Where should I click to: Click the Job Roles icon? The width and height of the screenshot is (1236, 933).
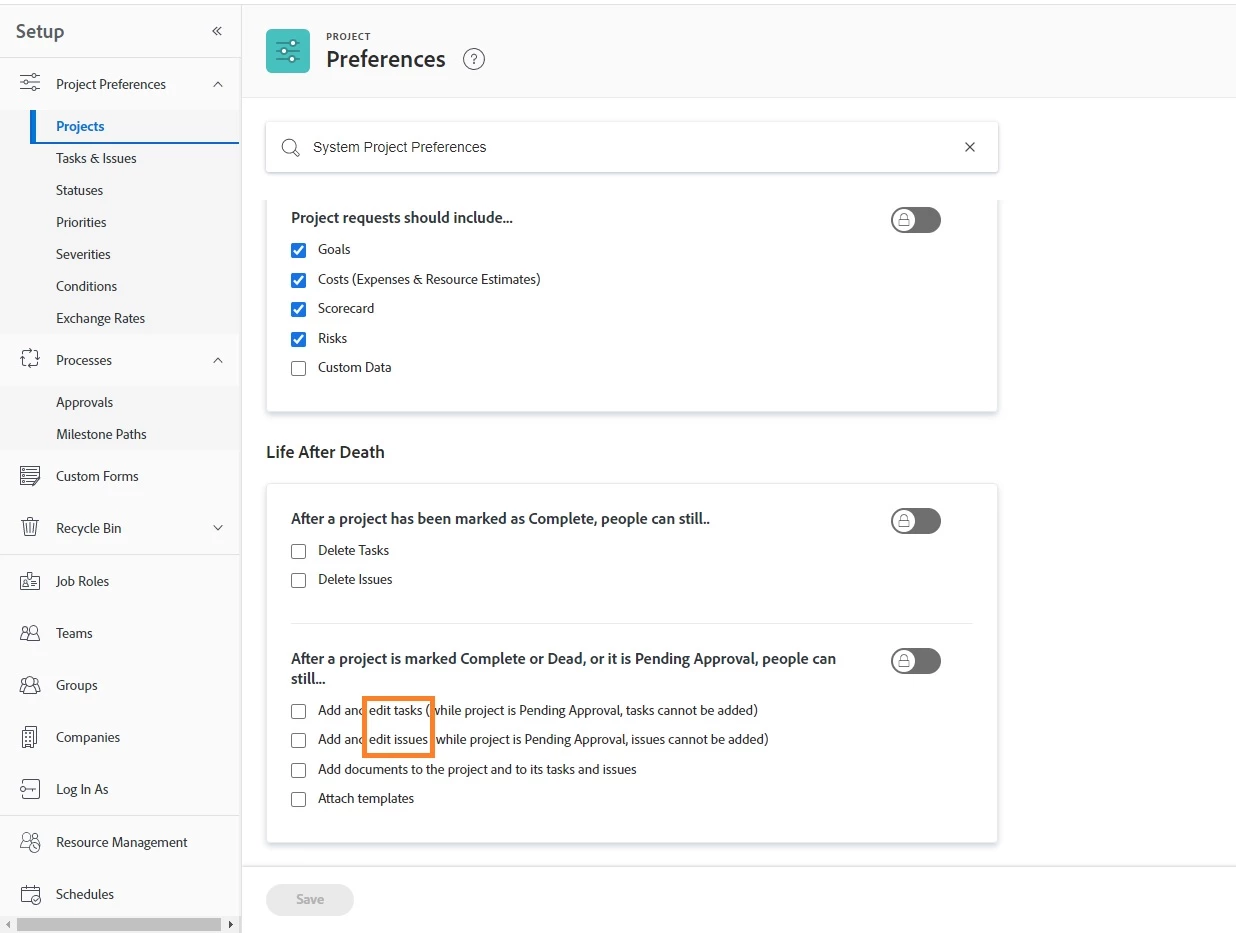click(30, 581)
